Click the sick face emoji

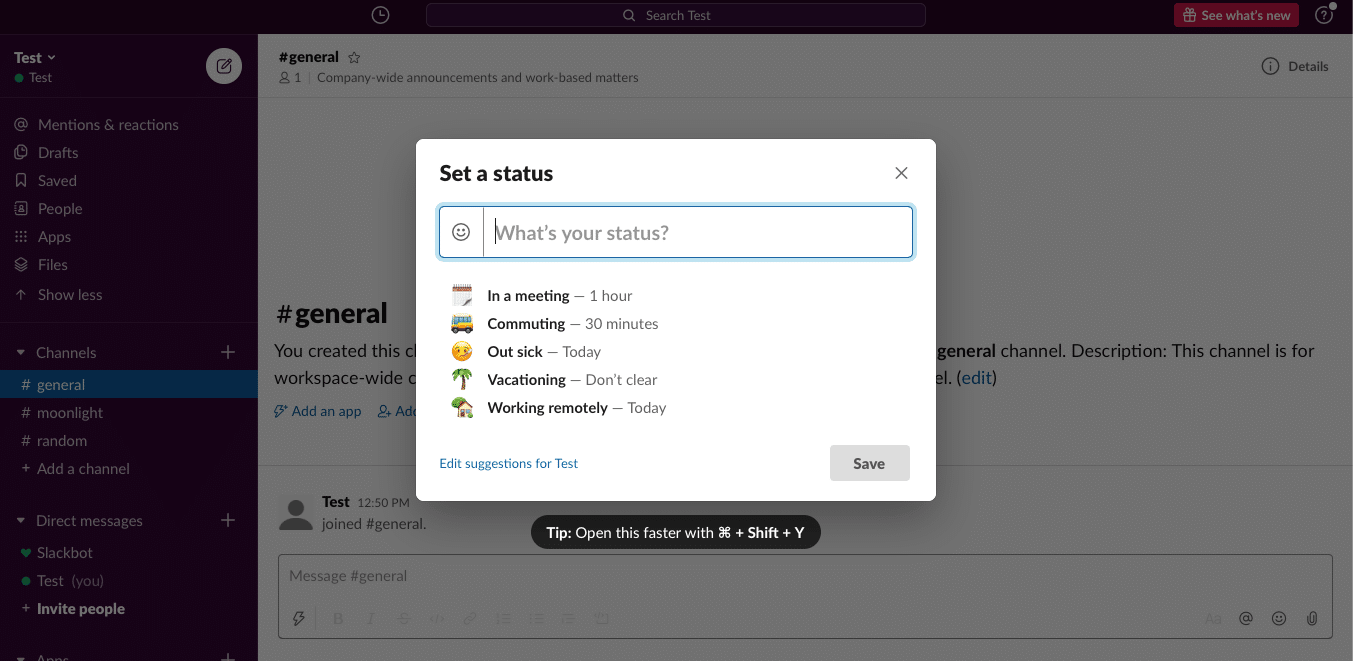pos(462,351)
